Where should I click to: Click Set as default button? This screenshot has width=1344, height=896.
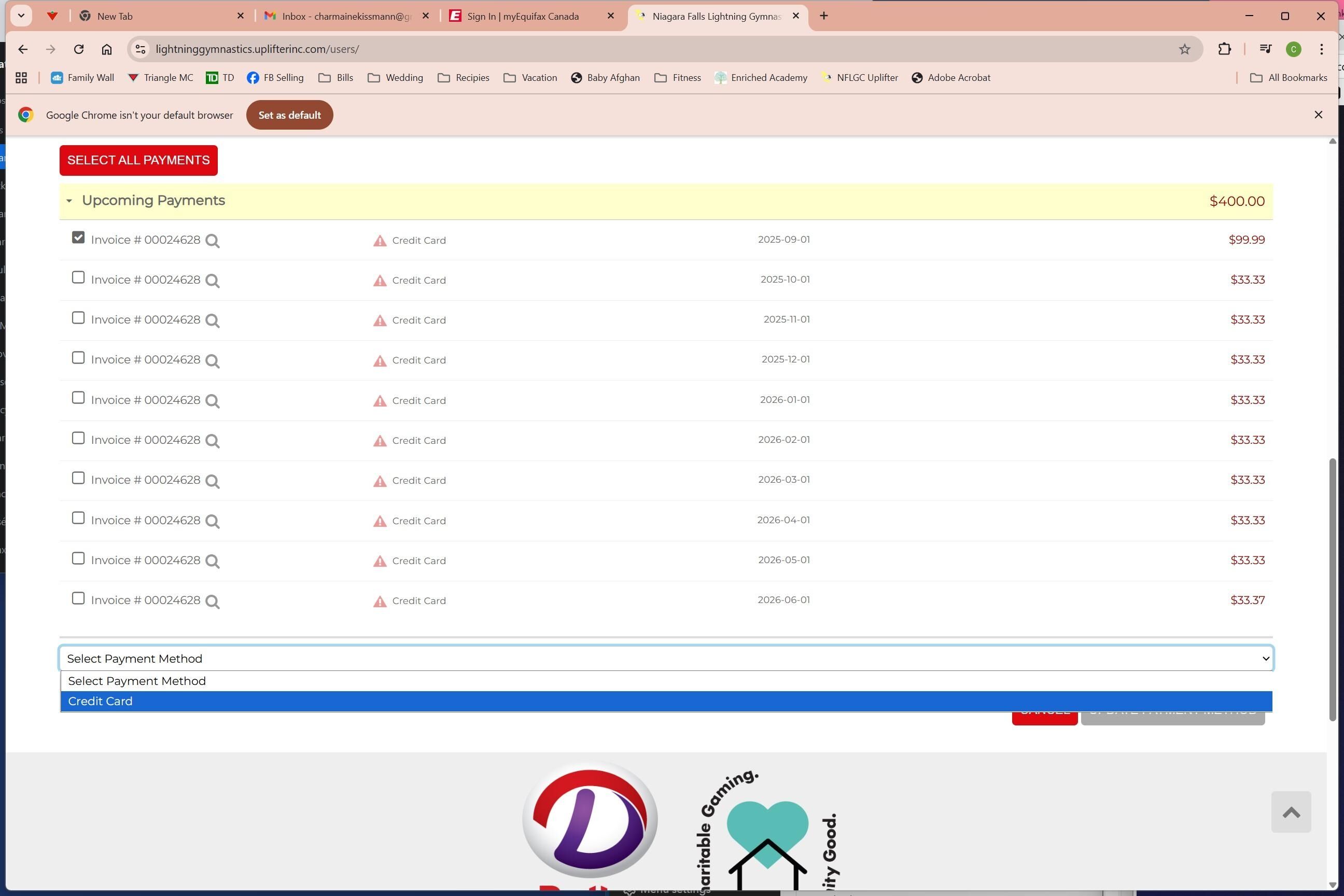289,115
